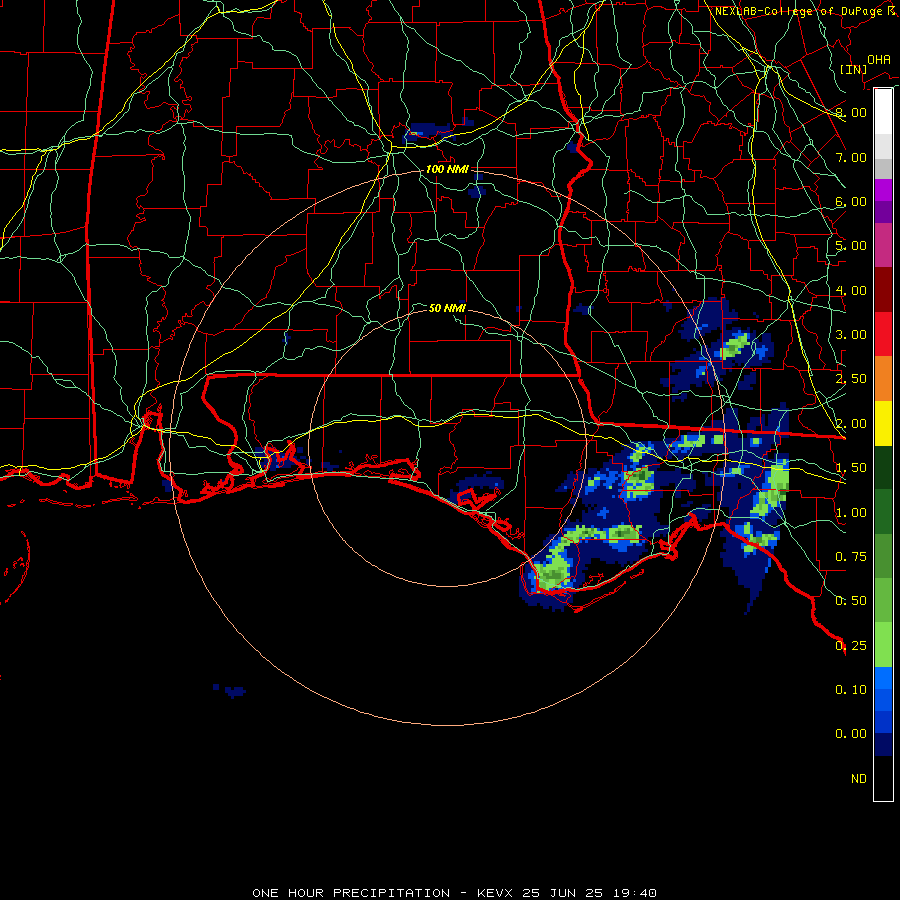Screen dimensions: 900x900
Task: Click the 3.00 legend value
Action: tap(851, 335)
